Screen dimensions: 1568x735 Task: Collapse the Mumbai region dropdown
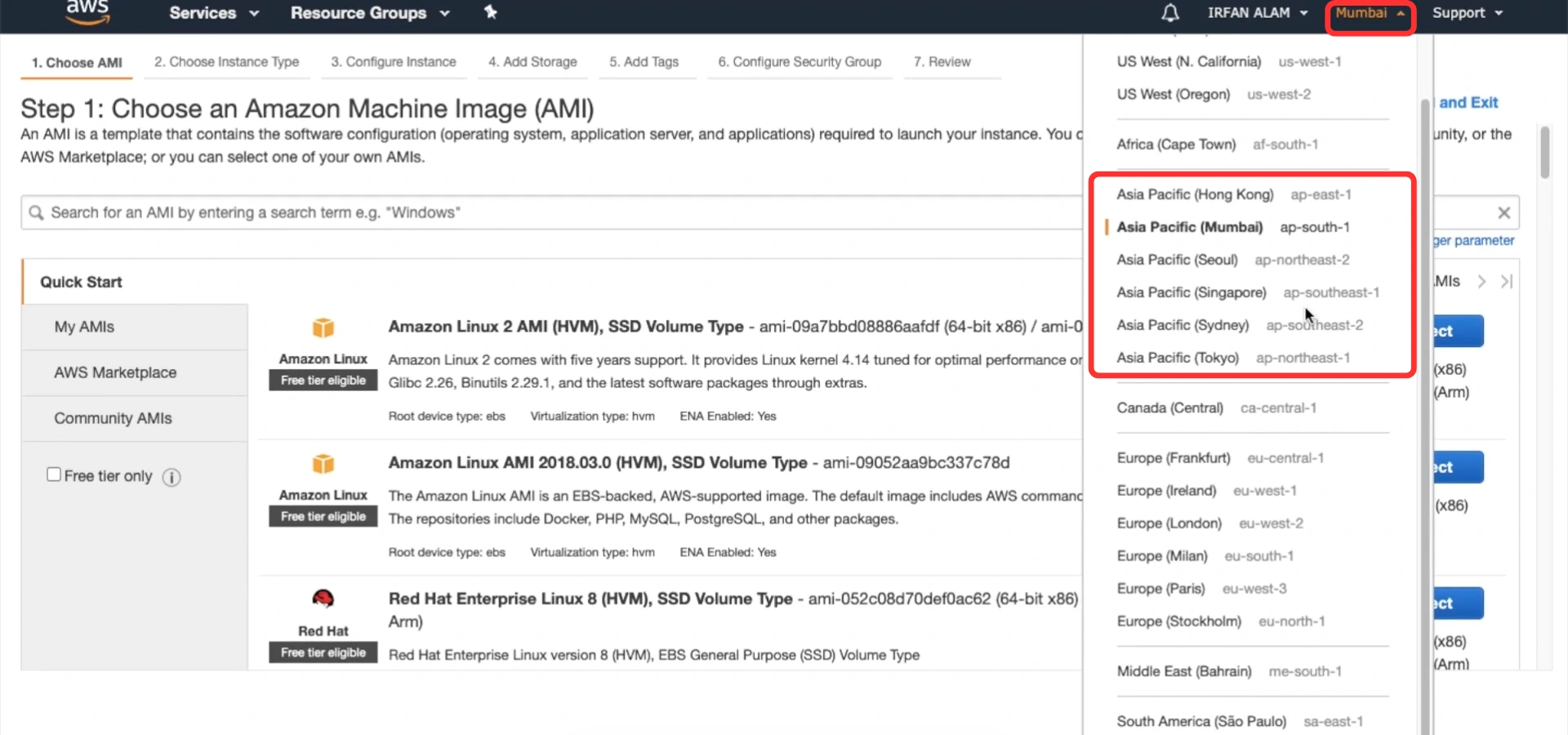[x=1370, y=13]
